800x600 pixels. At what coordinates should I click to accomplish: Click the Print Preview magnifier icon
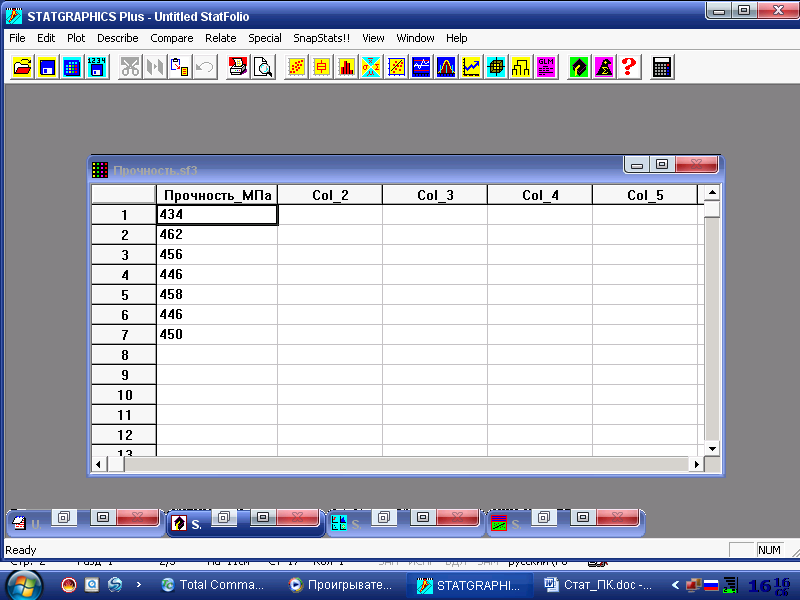[x=263, y=67]
